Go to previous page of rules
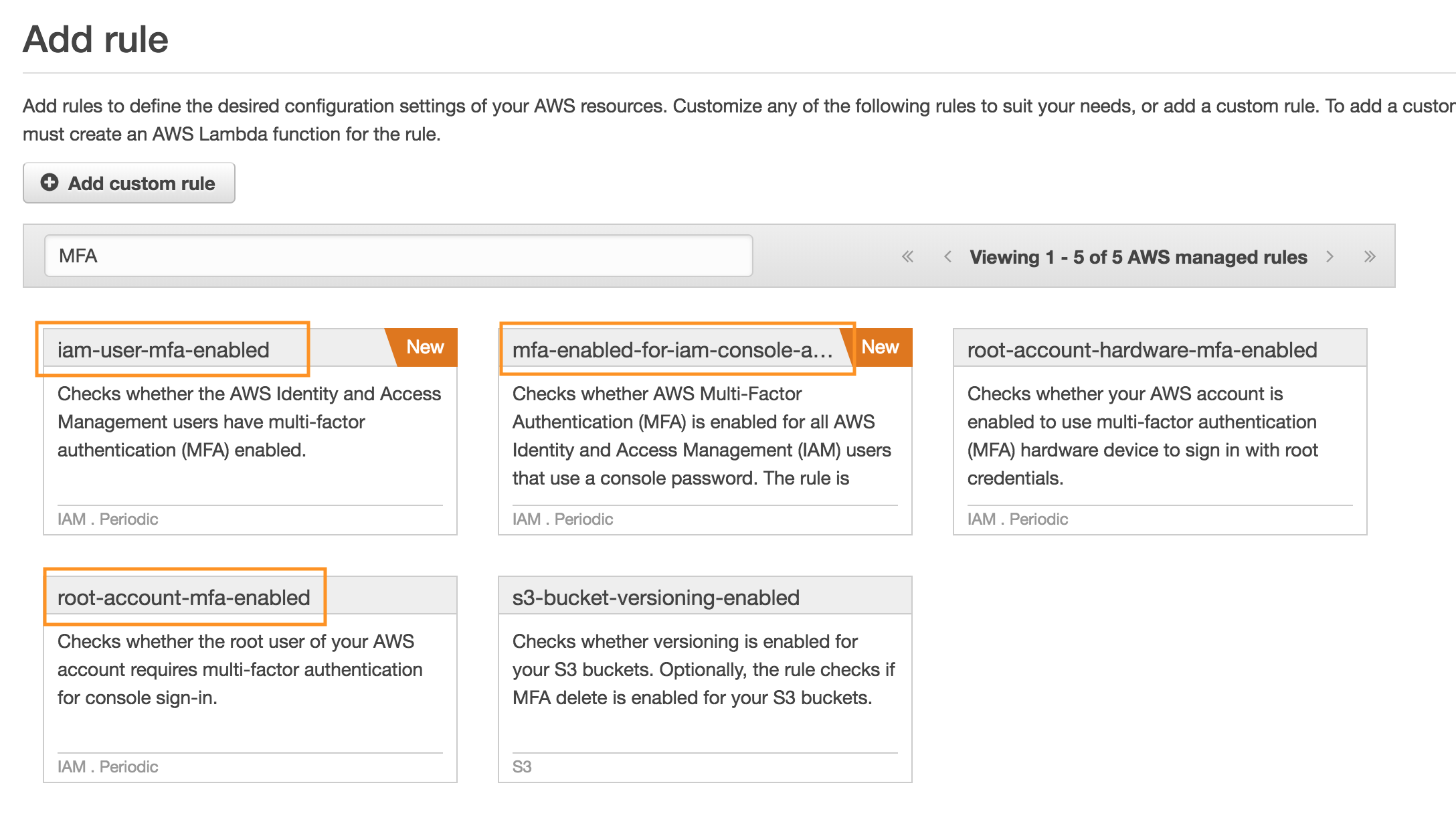Image resolution: width=1456 pixels, height=838 pixels. click(x=947, y=256)
